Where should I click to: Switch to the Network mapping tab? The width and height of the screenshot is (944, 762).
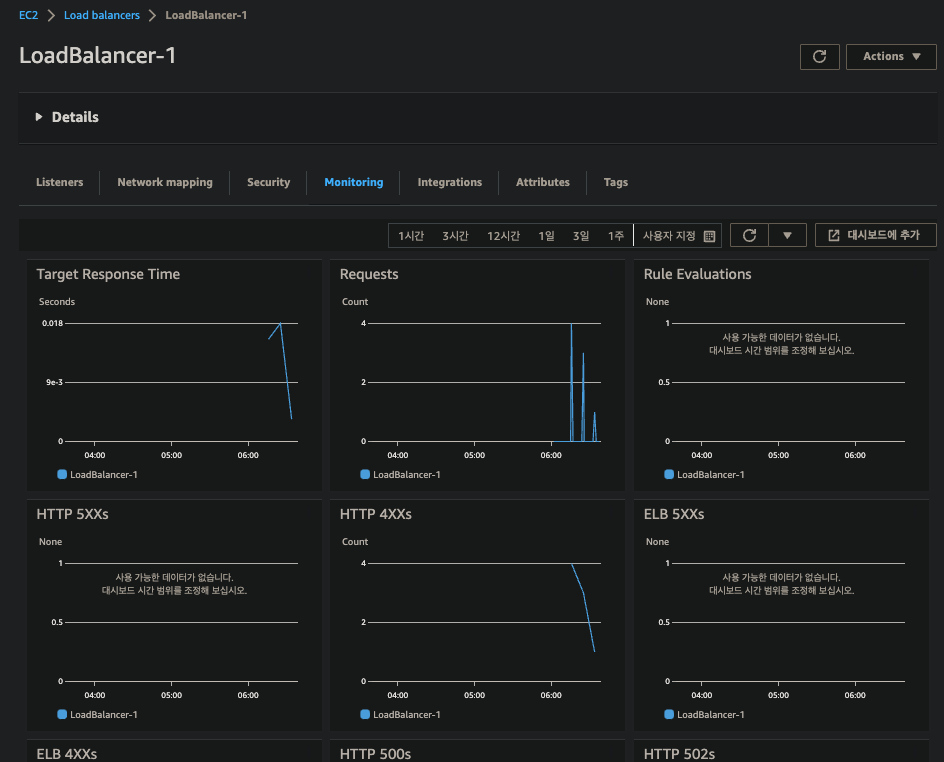tap(165, 182)
